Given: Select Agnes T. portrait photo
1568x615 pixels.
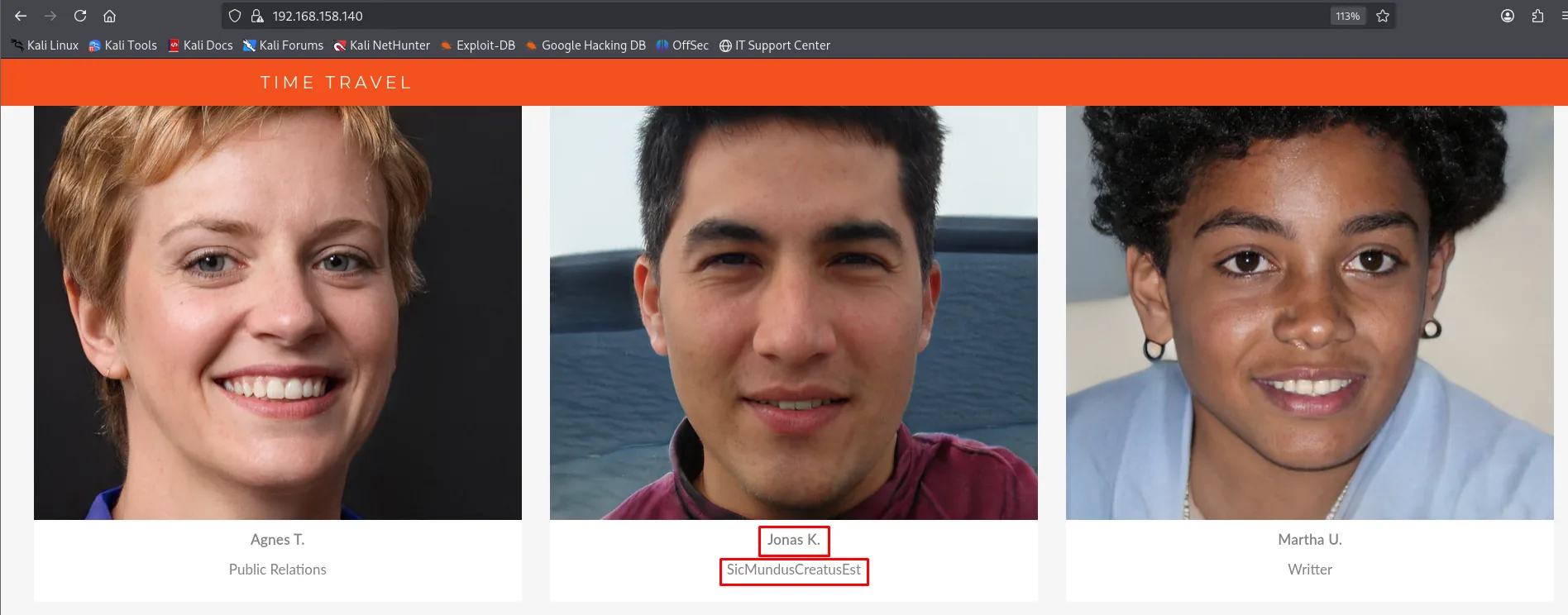Looking at the screenshot, I should (278, 312).
